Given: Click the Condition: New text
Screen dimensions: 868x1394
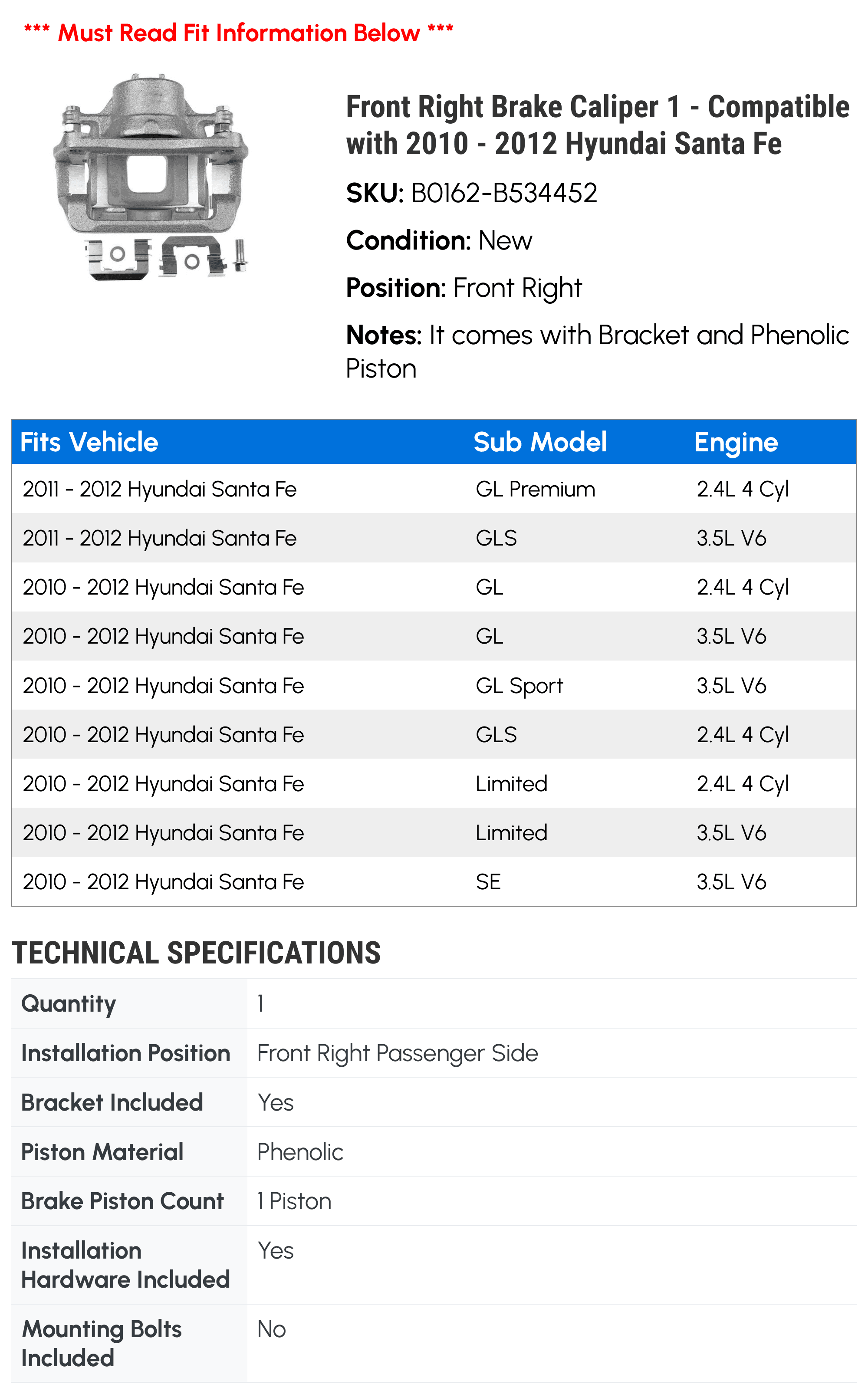Looking at the screenshot, I should pyautogui.click(x=439, y=240).
